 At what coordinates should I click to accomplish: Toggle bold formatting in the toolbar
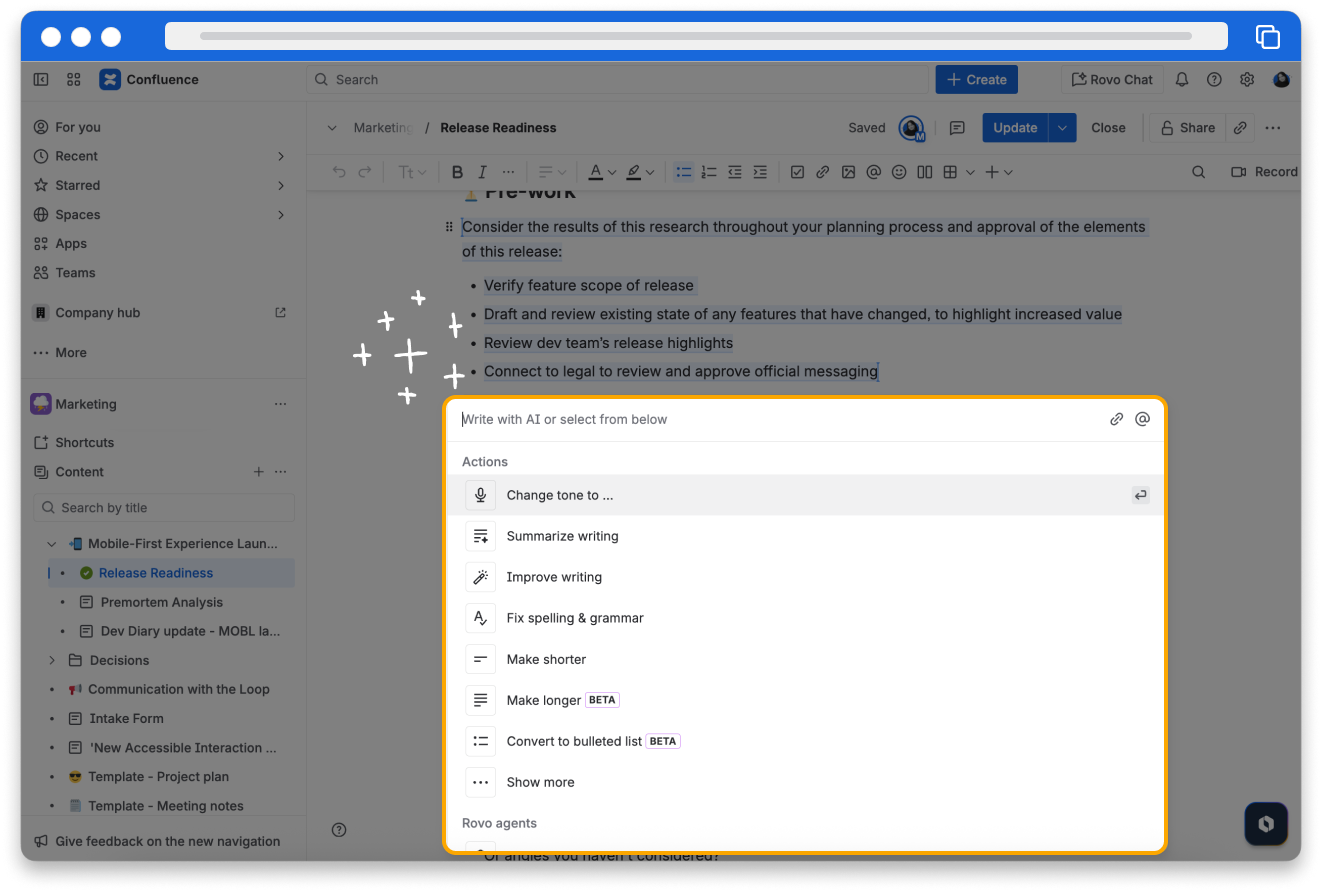(x=457, y=172)
